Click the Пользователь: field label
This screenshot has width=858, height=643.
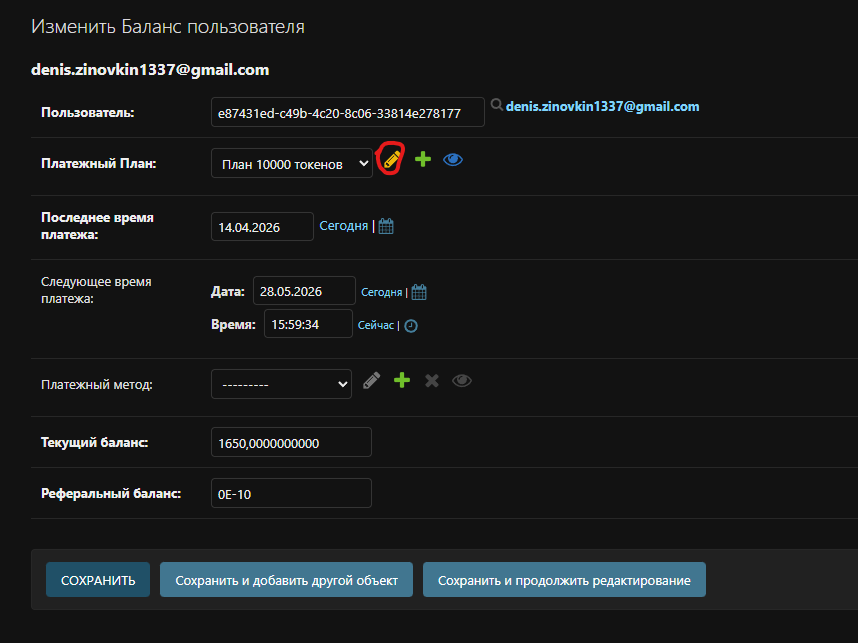click(x=88, y=112)
